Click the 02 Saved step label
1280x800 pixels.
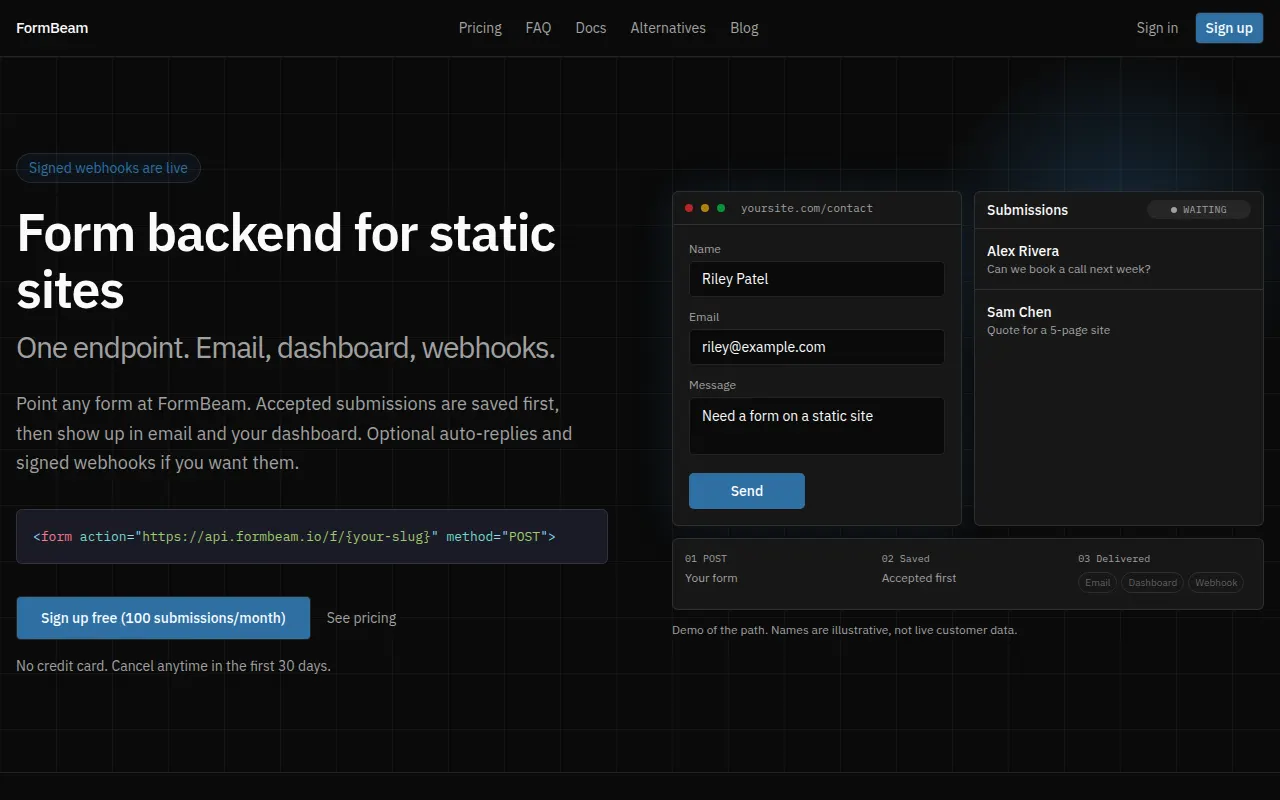coord(906,559)
